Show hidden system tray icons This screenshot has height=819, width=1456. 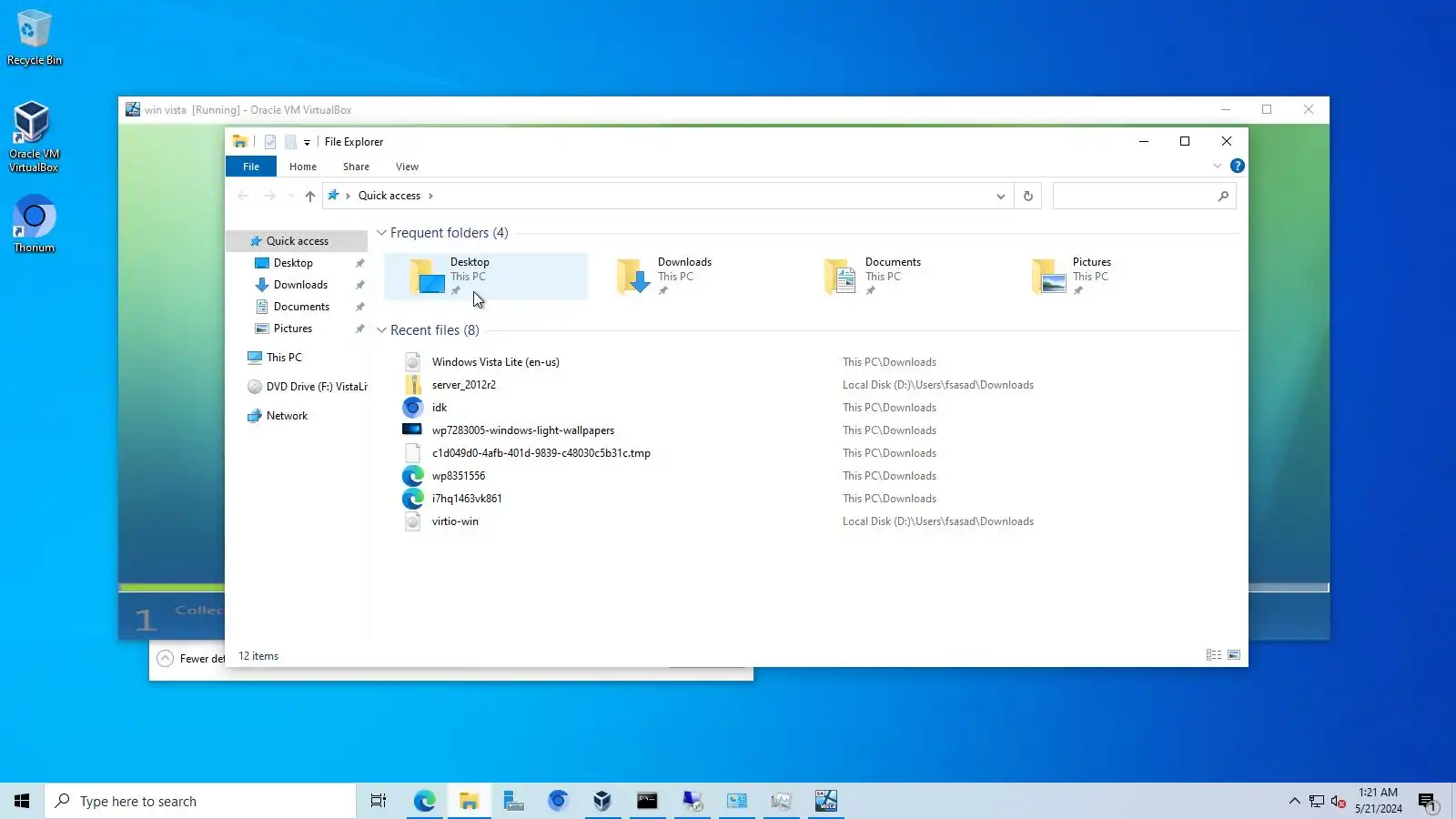click(x=1294, y=801)
